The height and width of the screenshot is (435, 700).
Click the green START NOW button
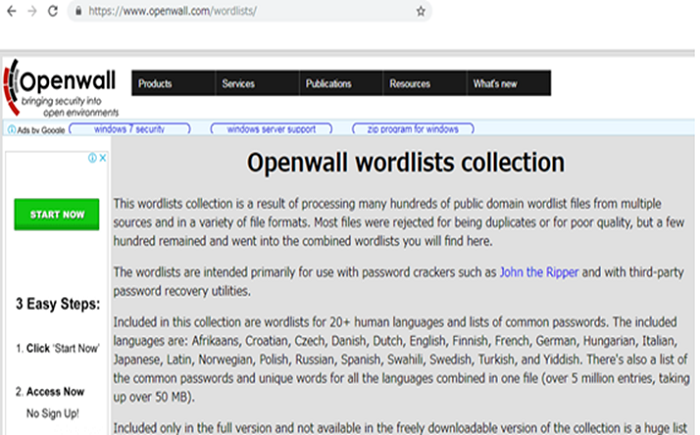tap(57, 214)
